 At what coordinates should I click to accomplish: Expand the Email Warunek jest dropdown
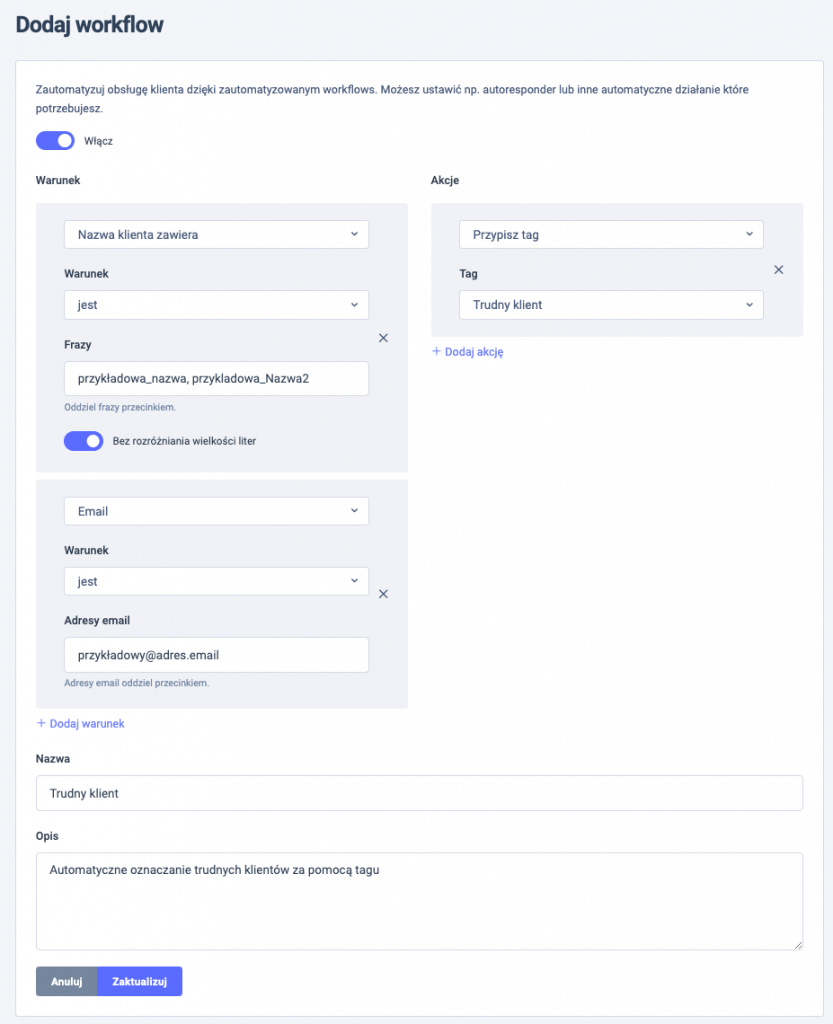click(x=216, y=581)
